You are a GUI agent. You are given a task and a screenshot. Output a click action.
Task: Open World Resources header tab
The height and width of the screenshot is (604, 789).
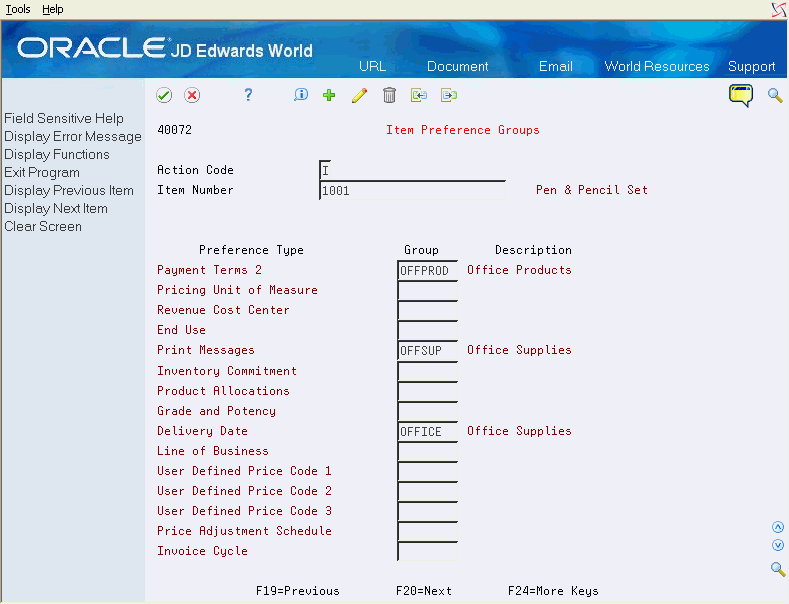pyautogui.click(x=657, y=66)
